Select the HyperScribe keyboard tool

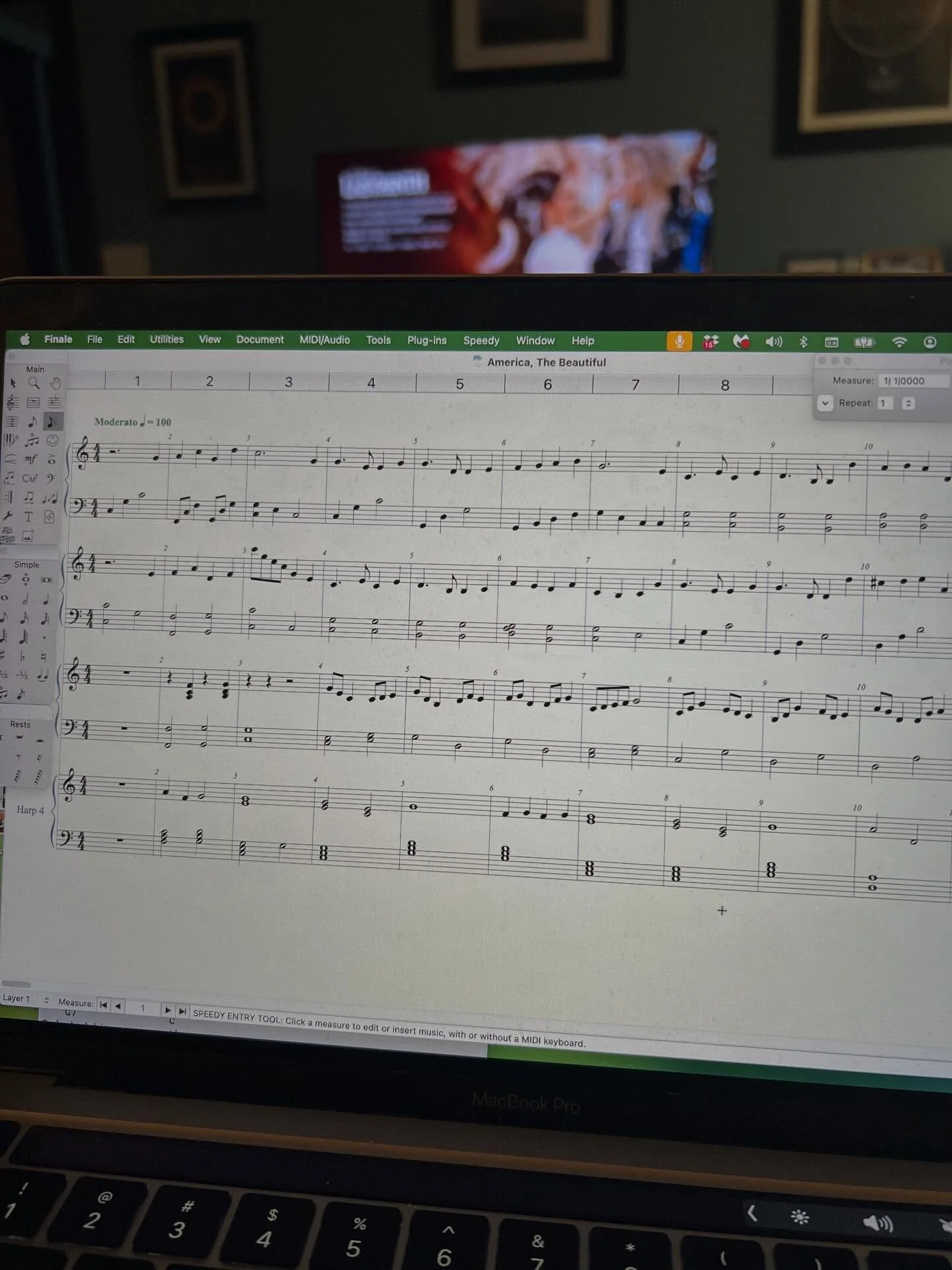(x=11, y=440)
